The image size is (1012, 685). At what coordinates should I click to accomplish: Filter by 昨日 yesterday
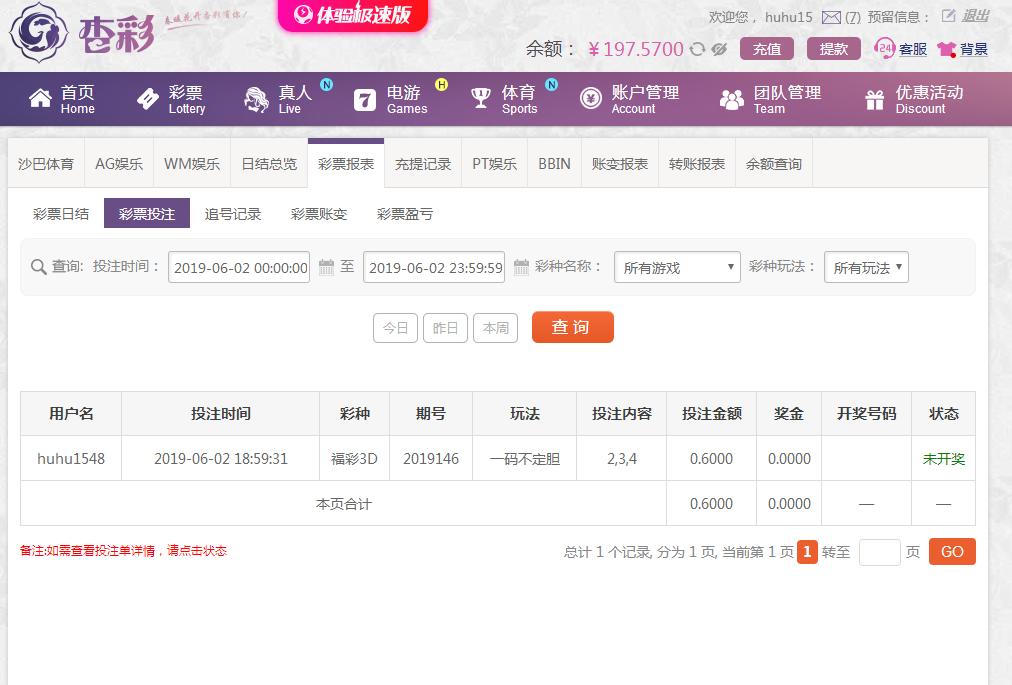coord(445,328)
